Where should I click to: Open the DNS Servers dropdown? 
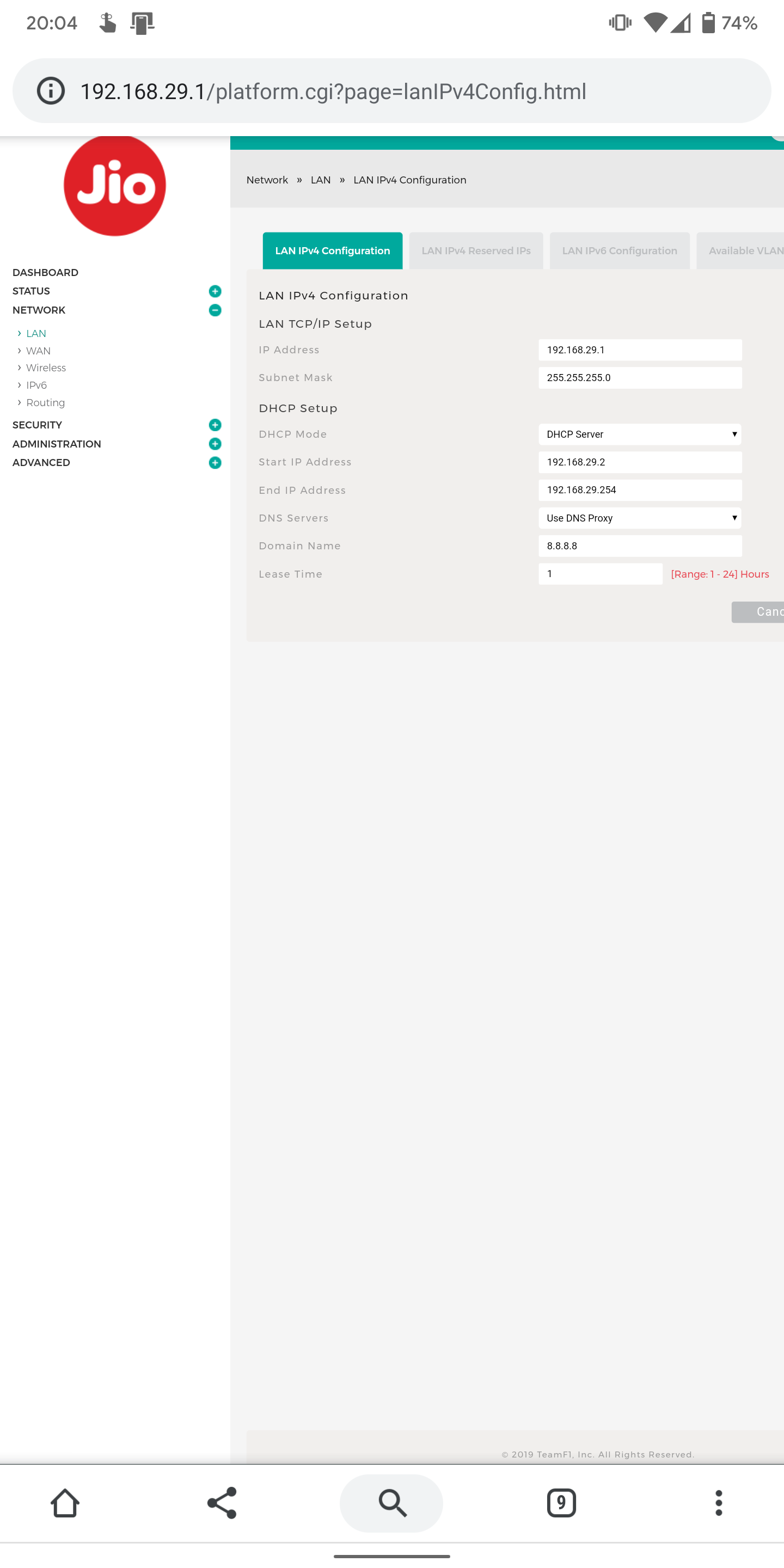point(640,518)
